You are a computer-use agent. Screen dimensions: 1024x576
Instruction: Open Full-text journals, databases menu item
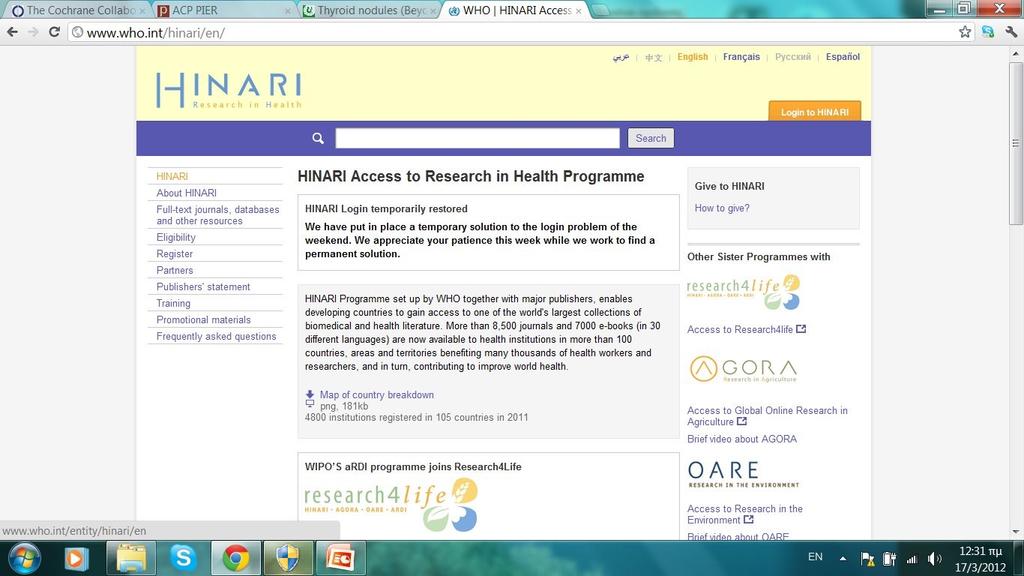coord(217,215)
